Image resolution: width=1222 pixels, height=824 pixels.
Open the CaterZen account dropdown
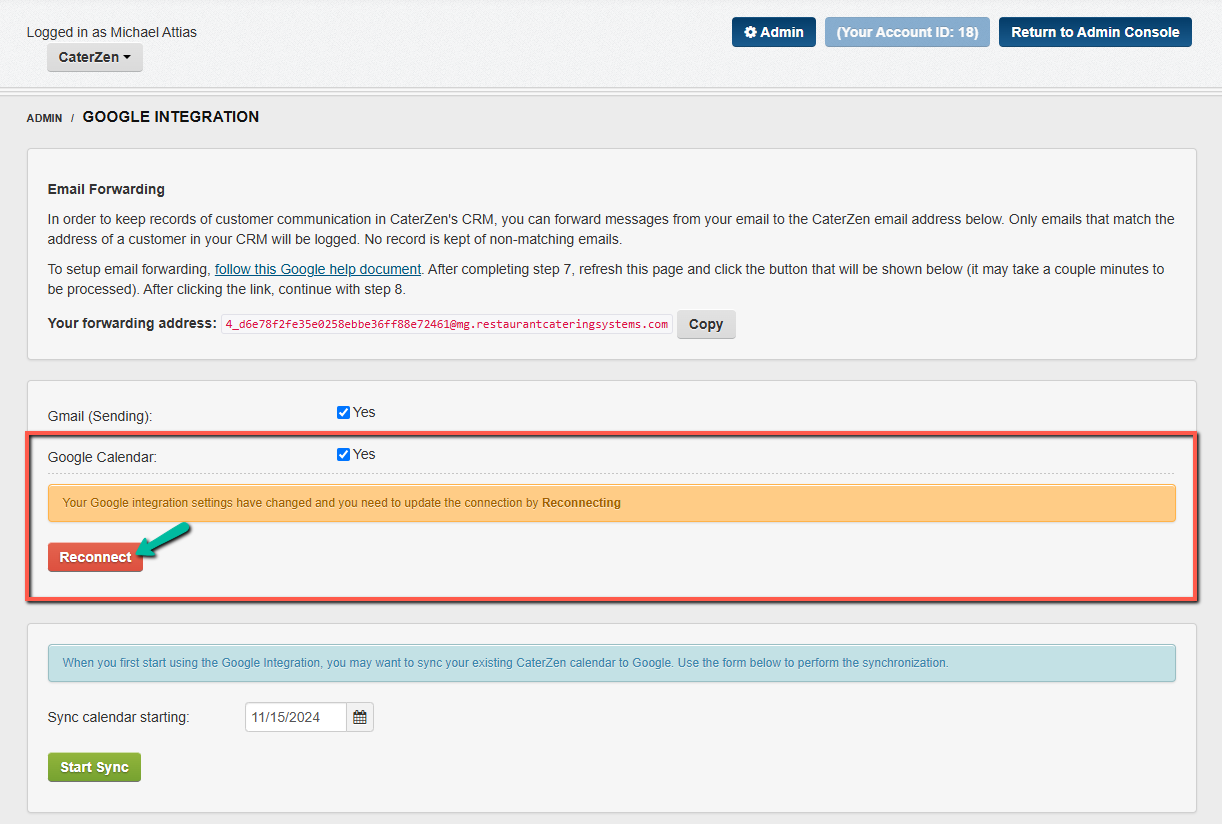point(95,57)
